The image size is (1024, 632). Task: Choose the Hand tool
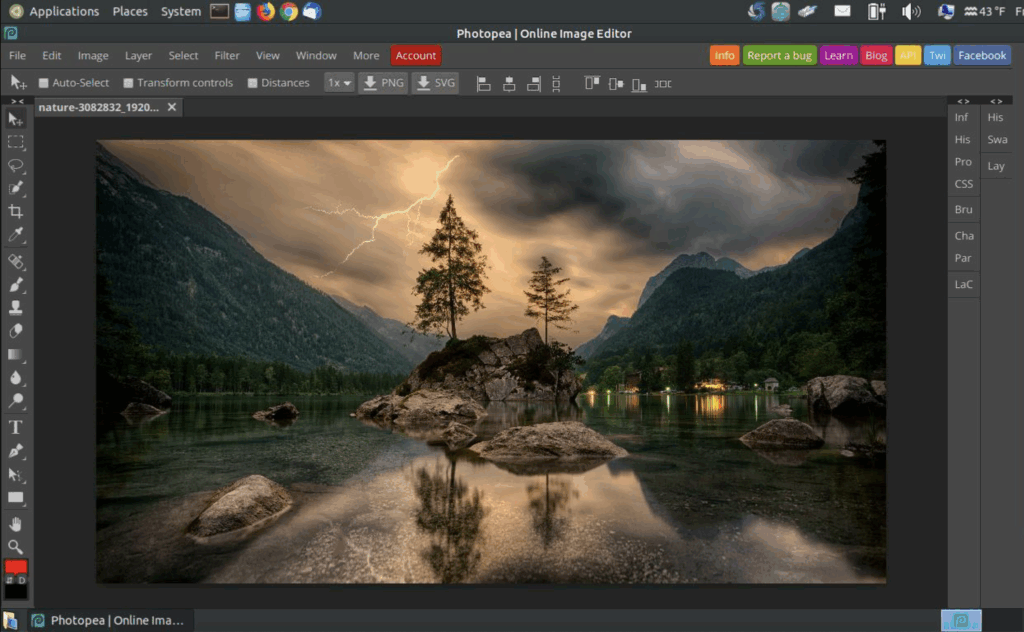[16, 523]
